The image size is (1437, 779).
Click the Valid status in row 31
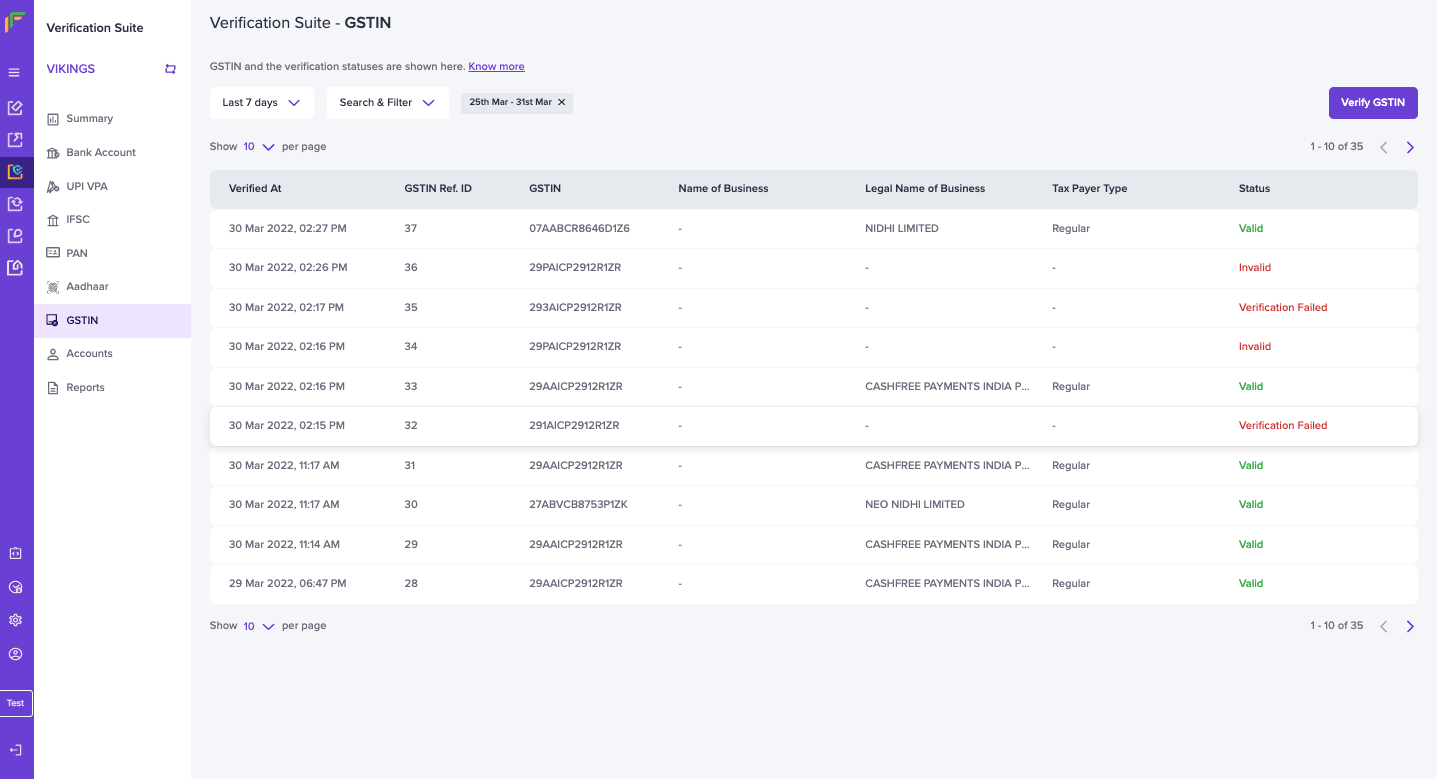[1251, 466]
